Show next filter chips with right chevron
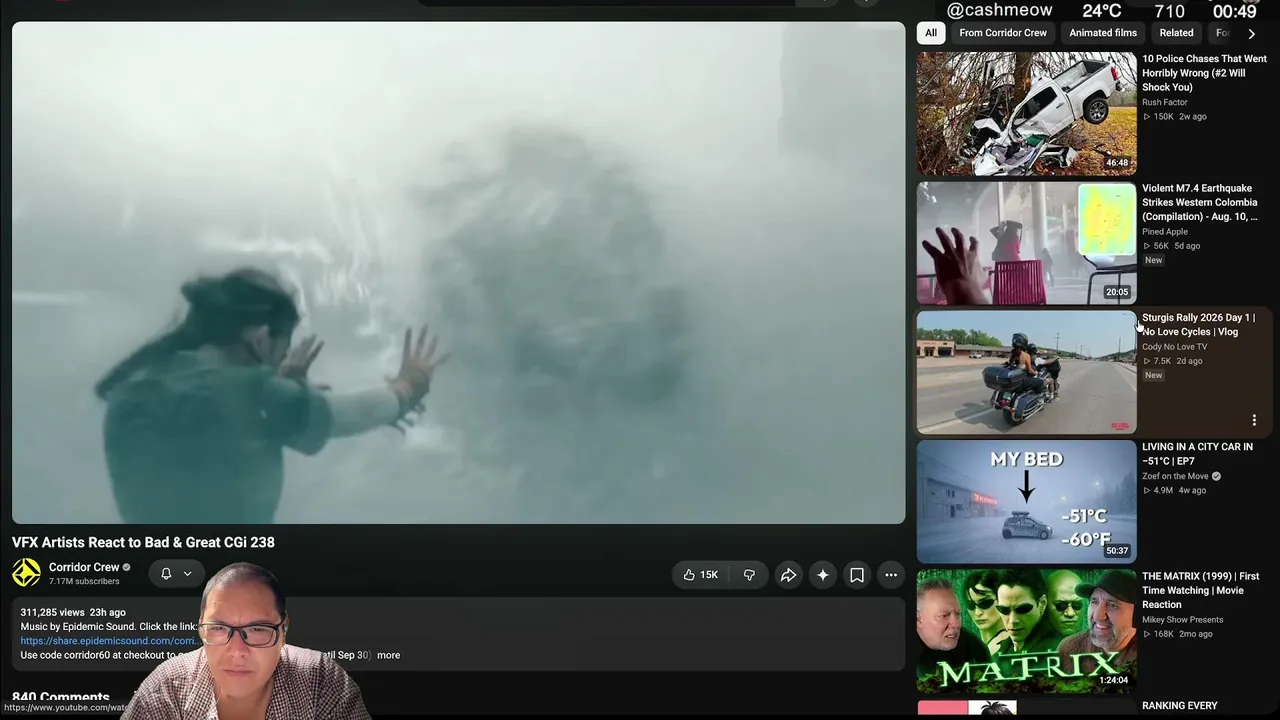Image resolution: width=1280 pixels, height=720 pixels. pyautogui.click(x=1251, y=33)
